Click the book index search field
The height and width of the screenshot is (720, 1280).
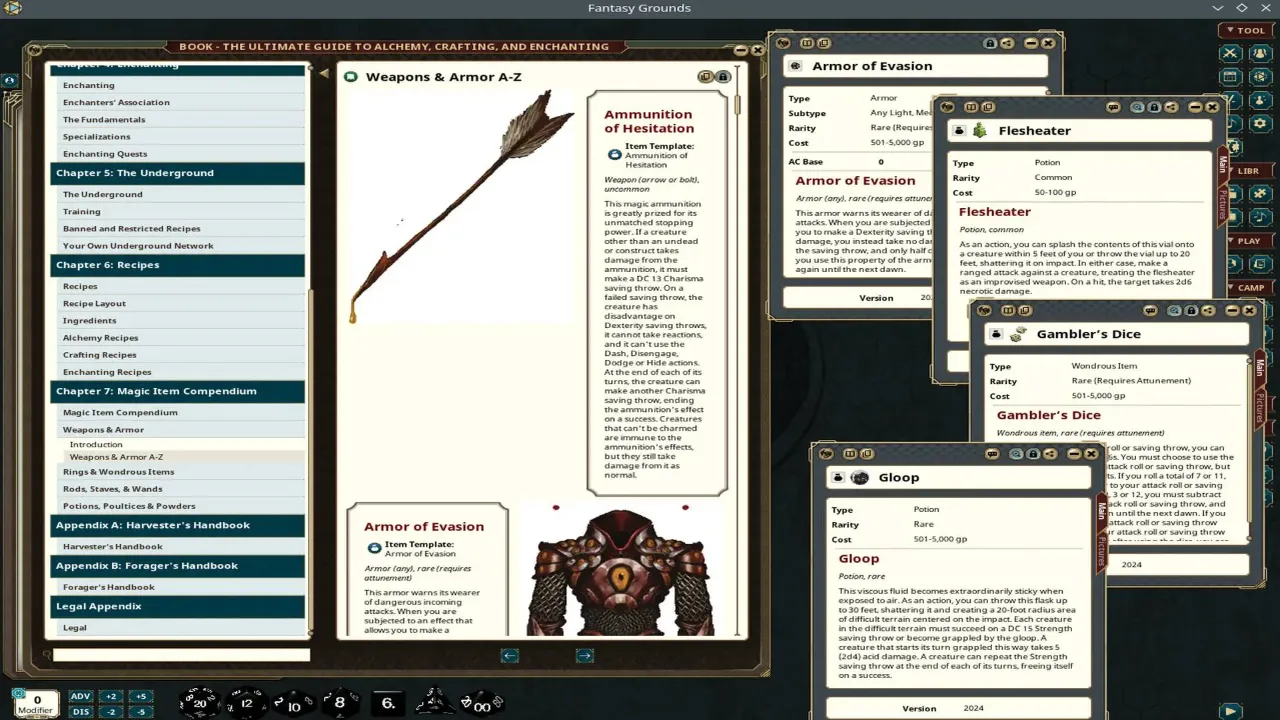coord(181,655)
